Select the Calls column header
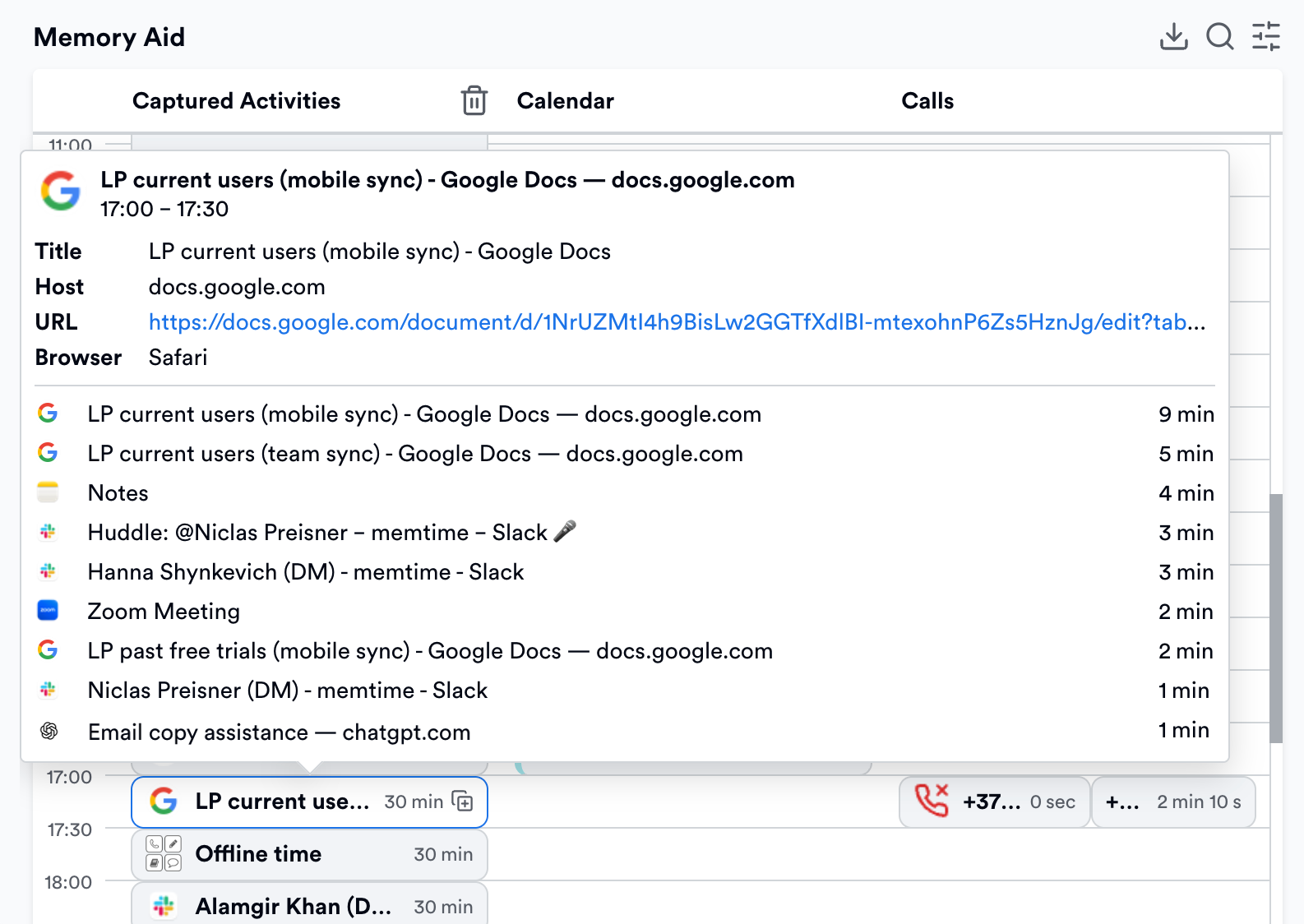 pyautogui.click(x=927, y=100)
